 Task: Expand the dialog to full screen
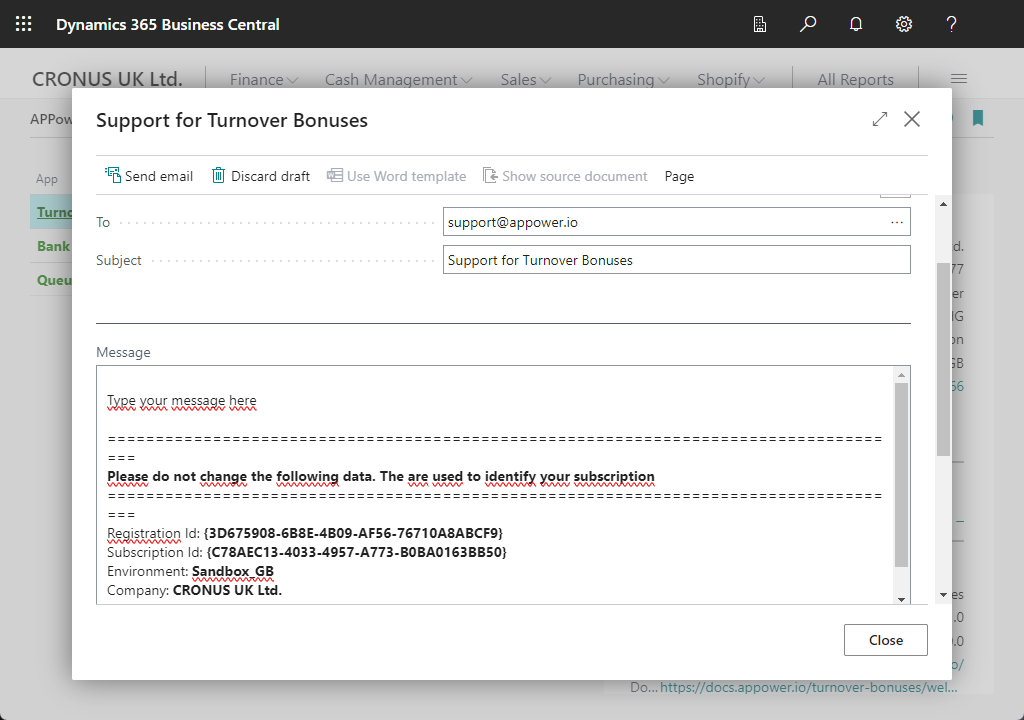(x=880, y=120)
